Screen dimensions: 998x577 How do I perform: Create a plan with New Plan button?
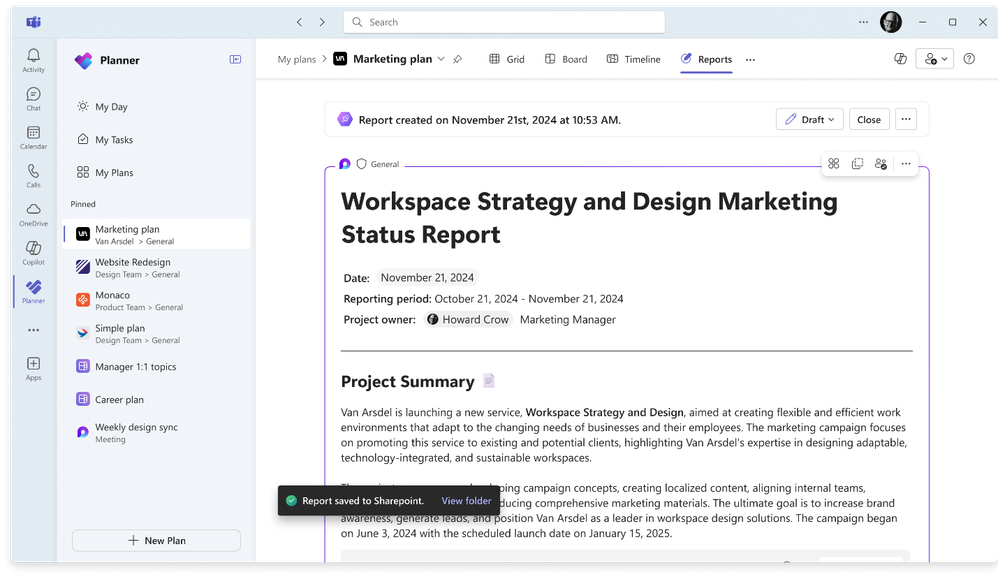tap(157, 541)
